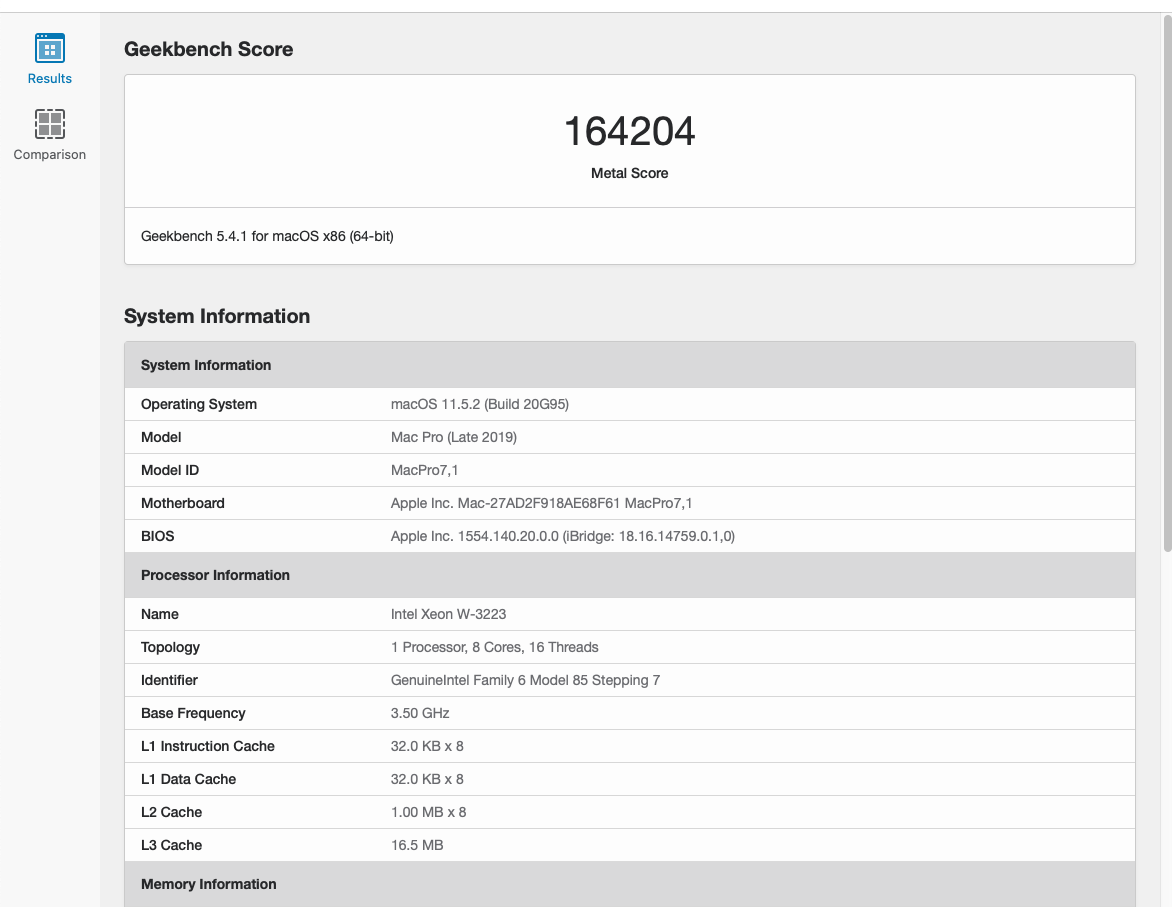Screen dimensions: 1172x907
Task: Click the macOS 11.5.2 (Build 20G95) value
Action: click(x=480, y=405)
